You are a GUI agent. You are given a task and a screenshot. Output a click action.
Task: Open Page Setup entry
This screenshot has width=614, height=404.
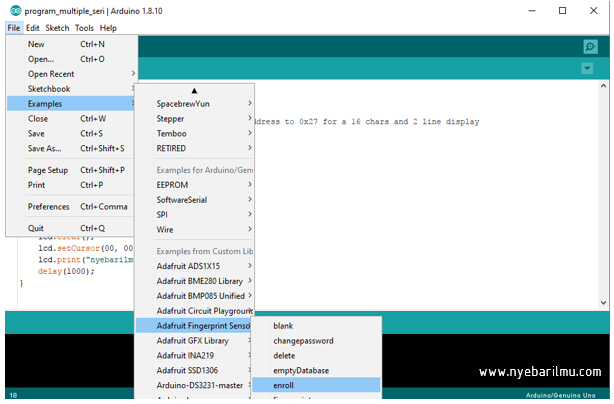(x=70, y=170)
